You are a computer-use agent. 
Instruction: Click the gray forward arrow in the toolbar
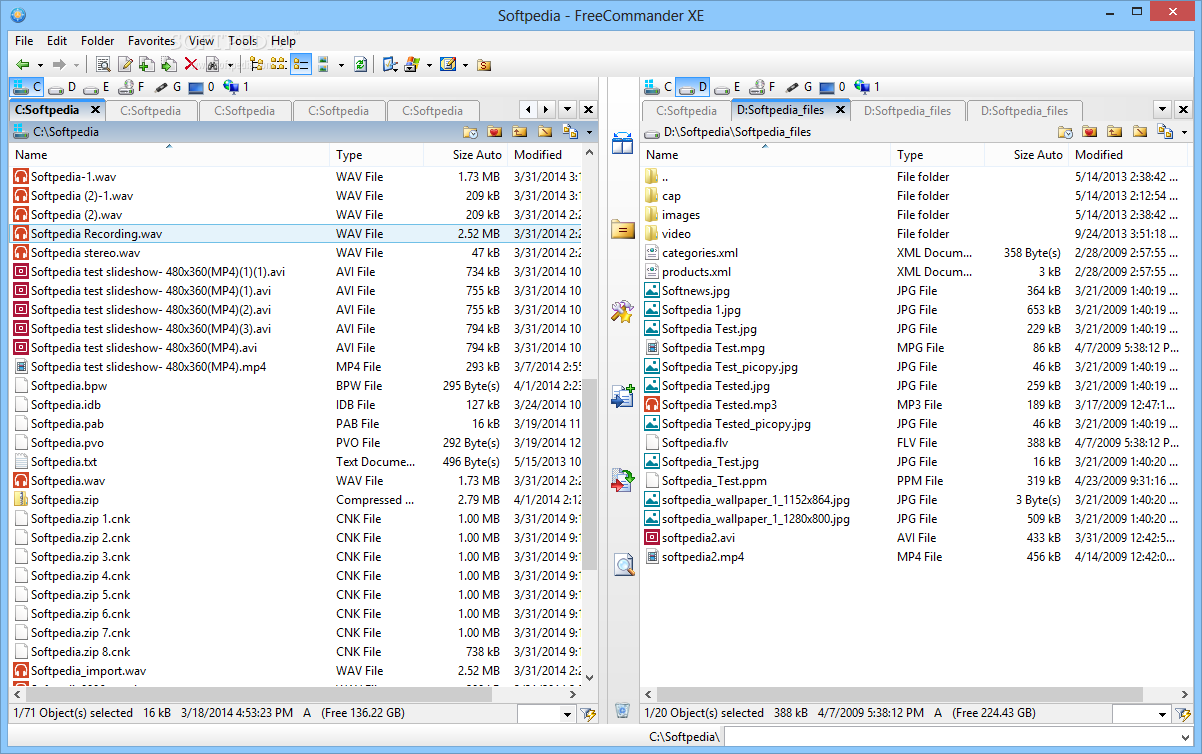pyautogui.click(x=59, y=64)
